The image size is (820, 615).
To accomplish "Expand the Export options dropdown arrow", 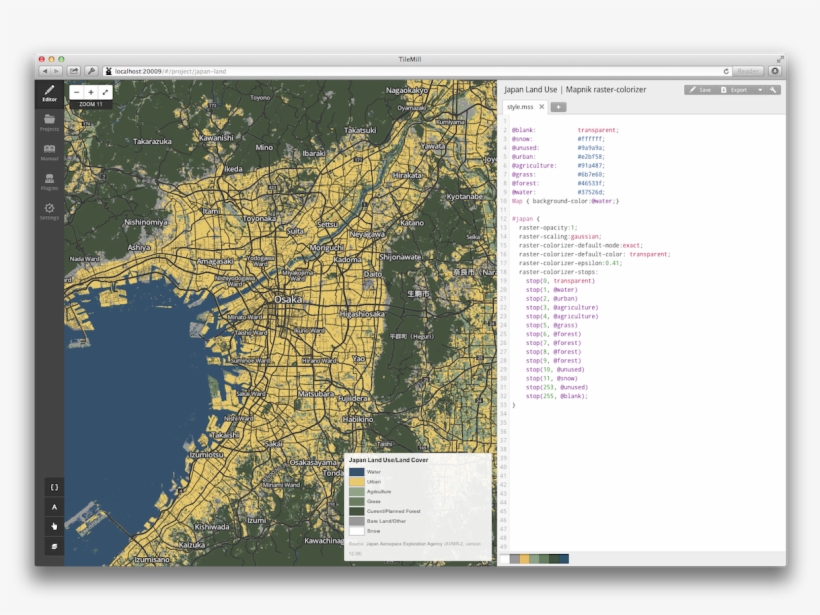I will click(759, 88).
